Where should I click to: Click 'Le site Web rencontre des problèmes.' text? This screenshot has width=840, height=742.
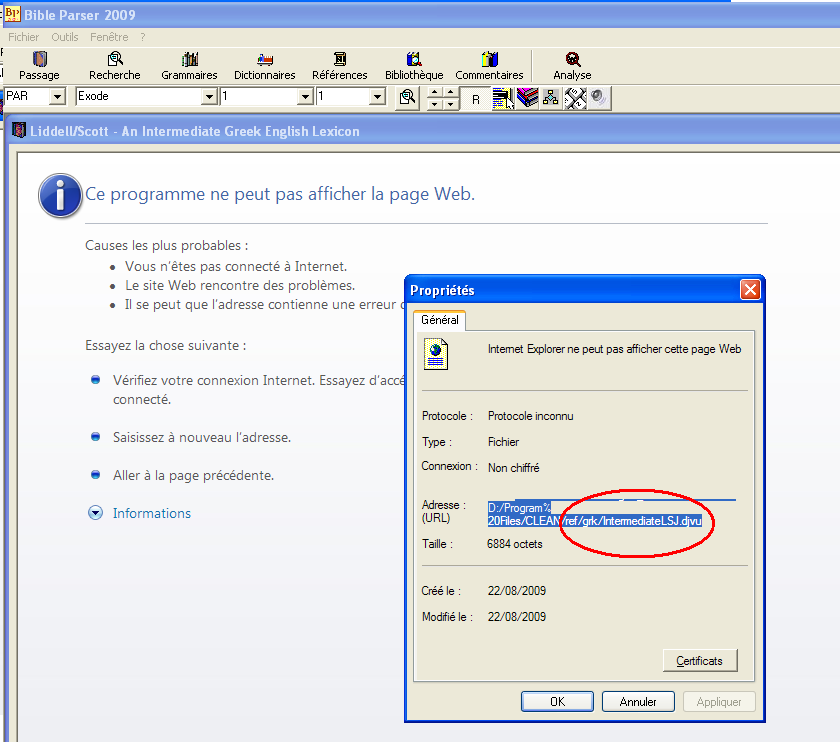tap(240, 286)
